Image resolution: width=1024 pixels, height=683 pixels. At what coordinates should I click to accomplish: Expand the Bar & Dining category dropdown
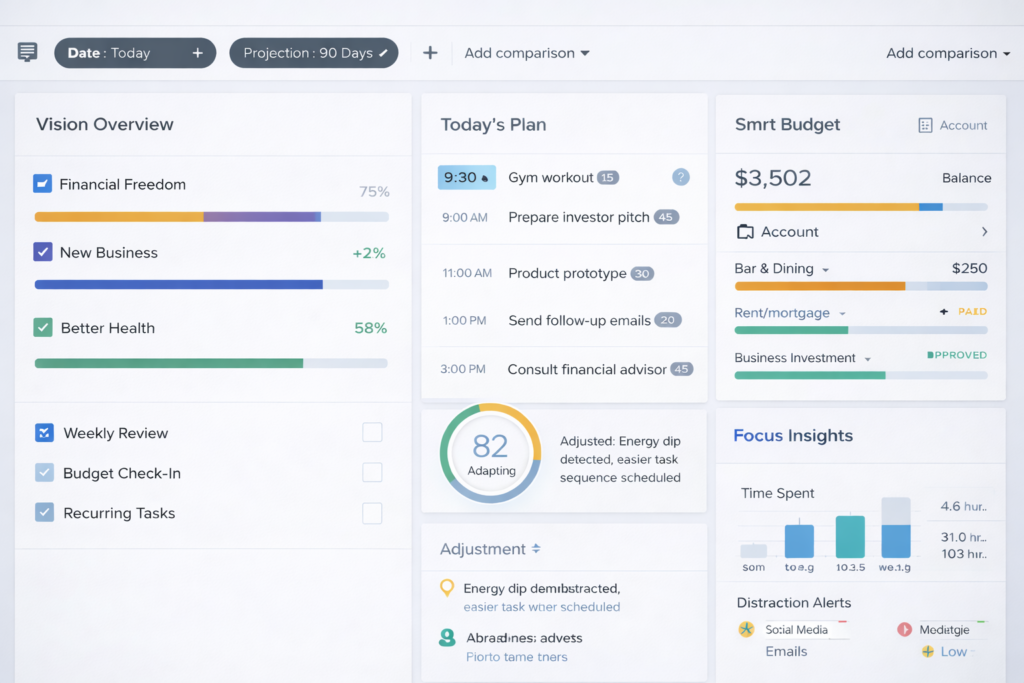[825, 270]
